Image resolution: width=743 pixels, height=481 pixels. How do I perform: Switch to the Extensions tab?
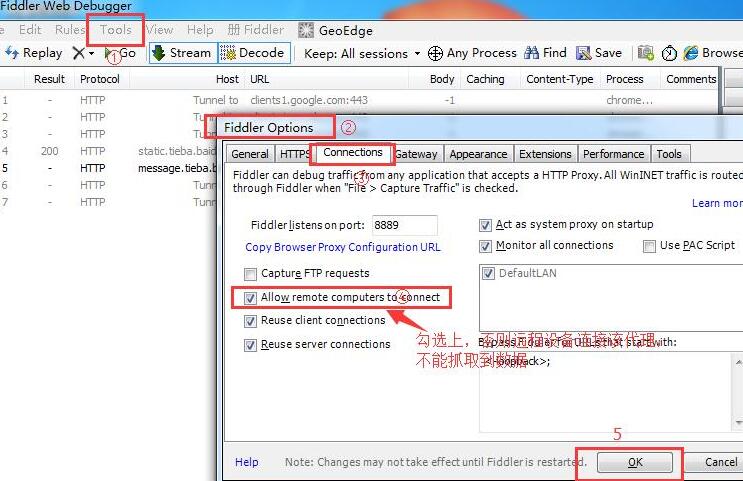pos(545,154)
